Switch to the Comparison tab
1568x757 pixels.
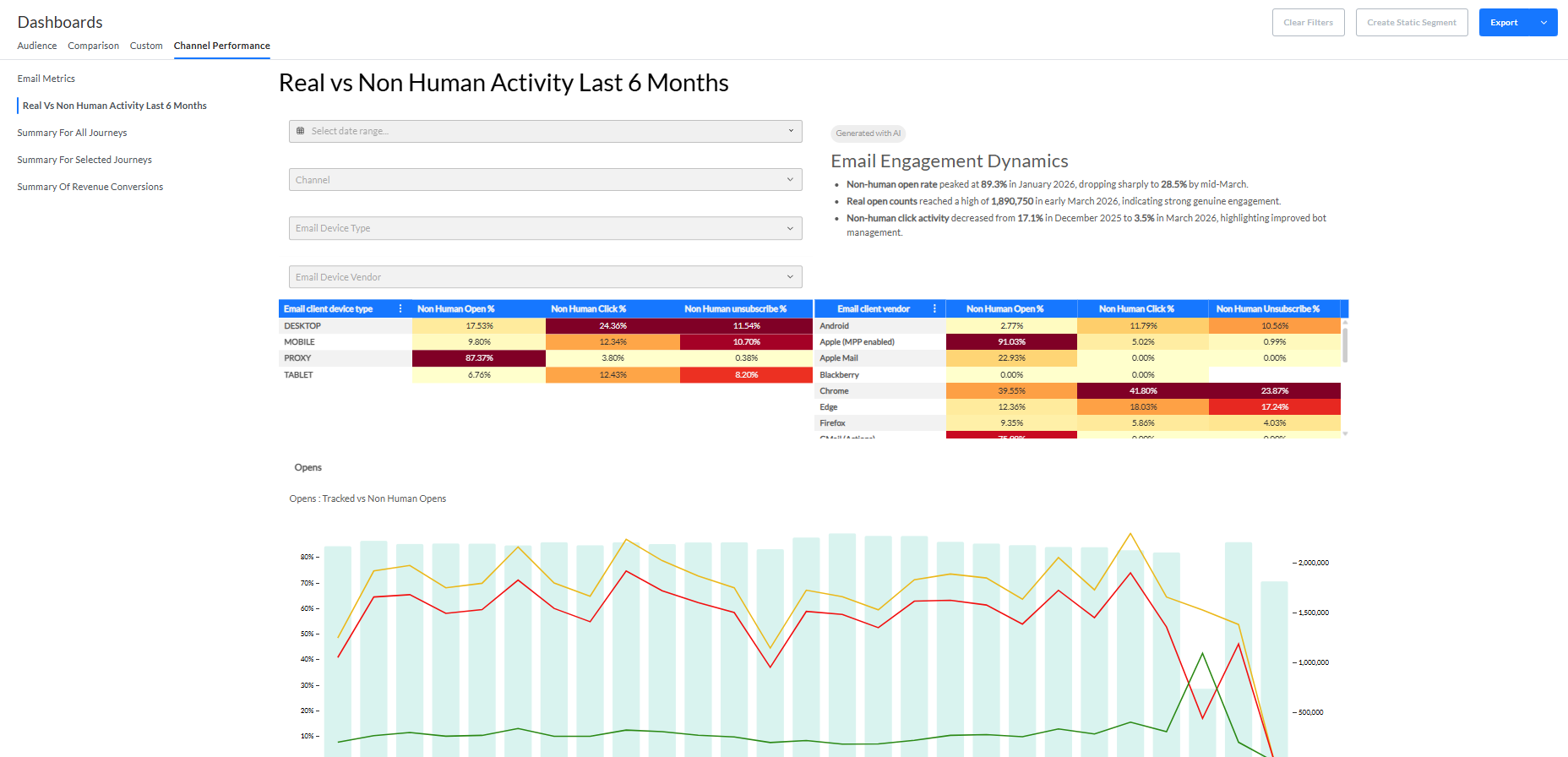point(93,46)
